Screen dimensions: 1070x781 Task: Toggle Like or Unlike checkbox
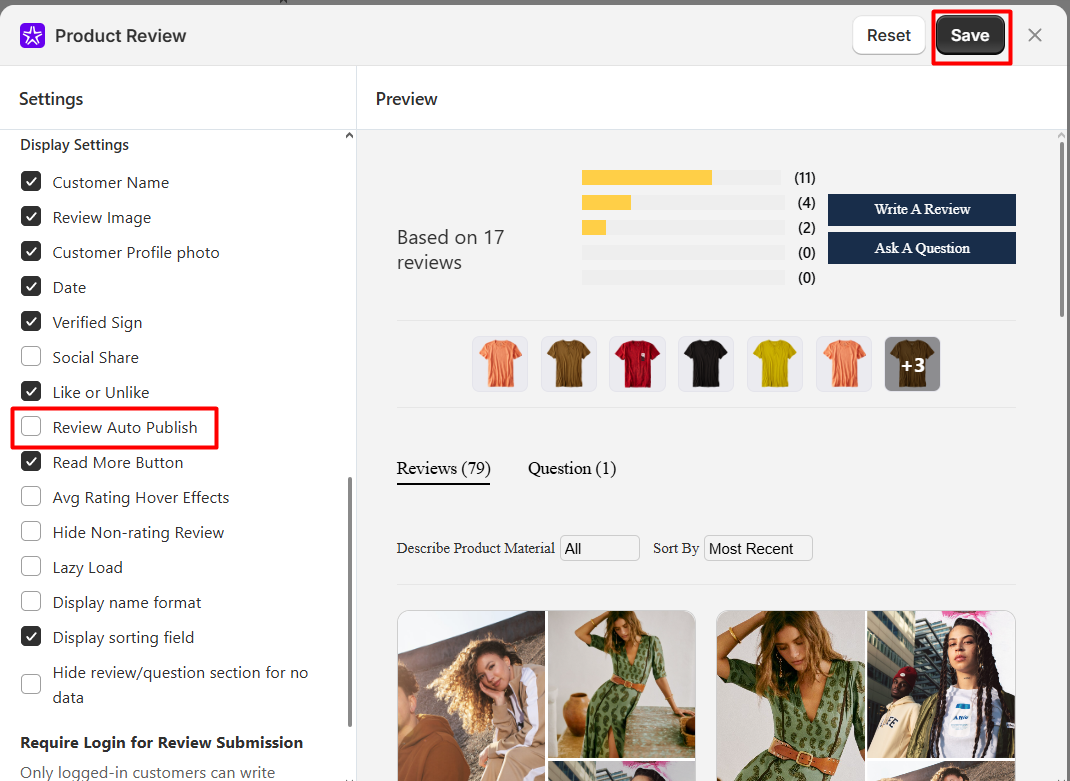[31, 391]
